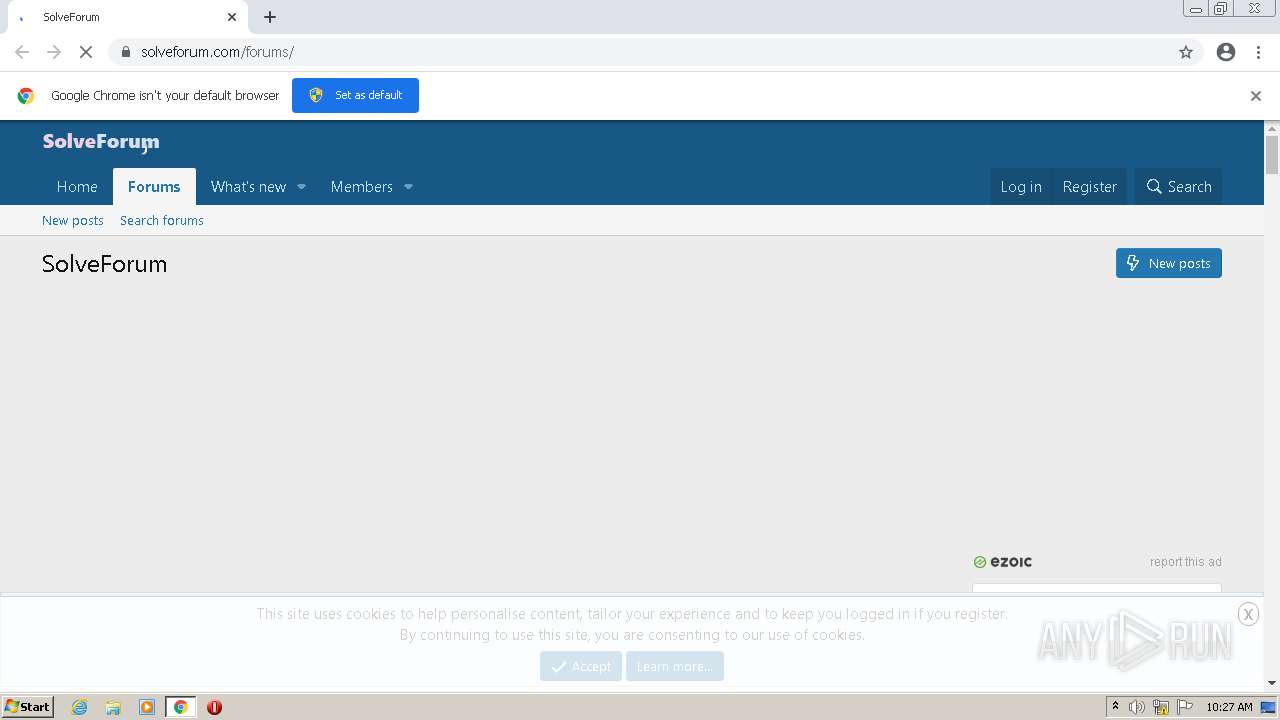The image size is (1280, 720).
Task: Open the What's new nav item
Action: click(x=248, y=187)
